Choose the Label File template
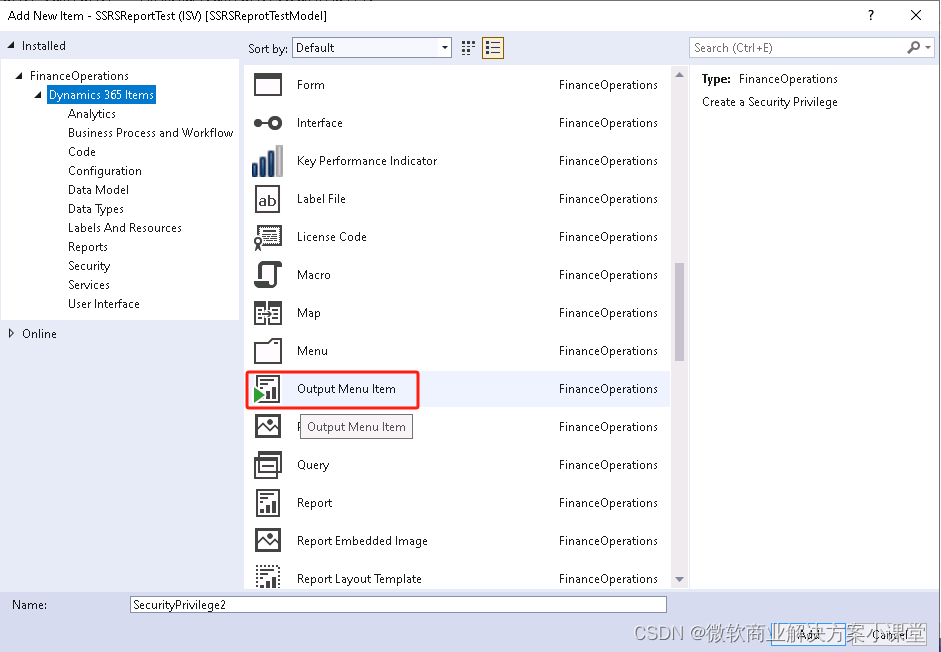The image size is (941, 652). 457,199
